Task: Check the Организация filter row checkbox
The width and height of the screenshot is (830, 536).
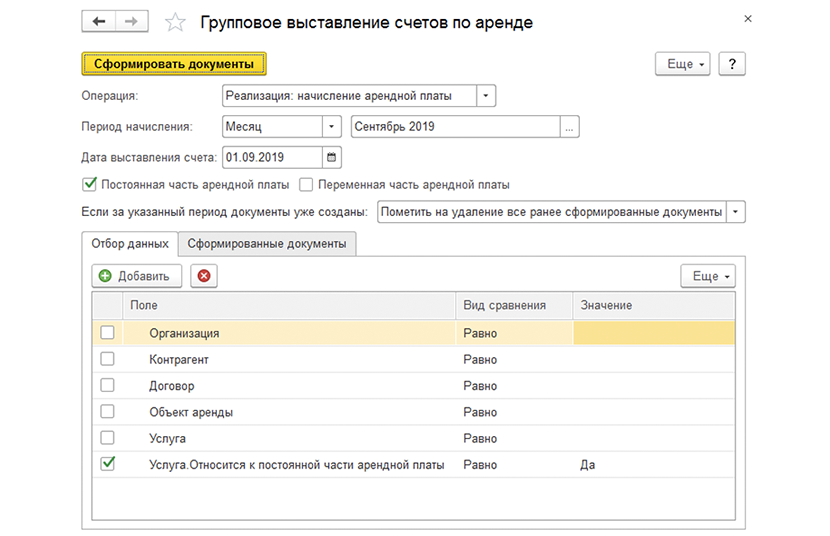Action: 107,332
